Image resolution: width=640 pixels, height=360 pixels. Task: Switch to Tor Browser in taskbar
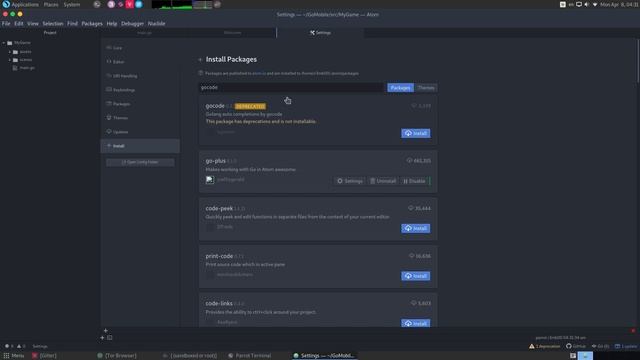tap(117, 356)
